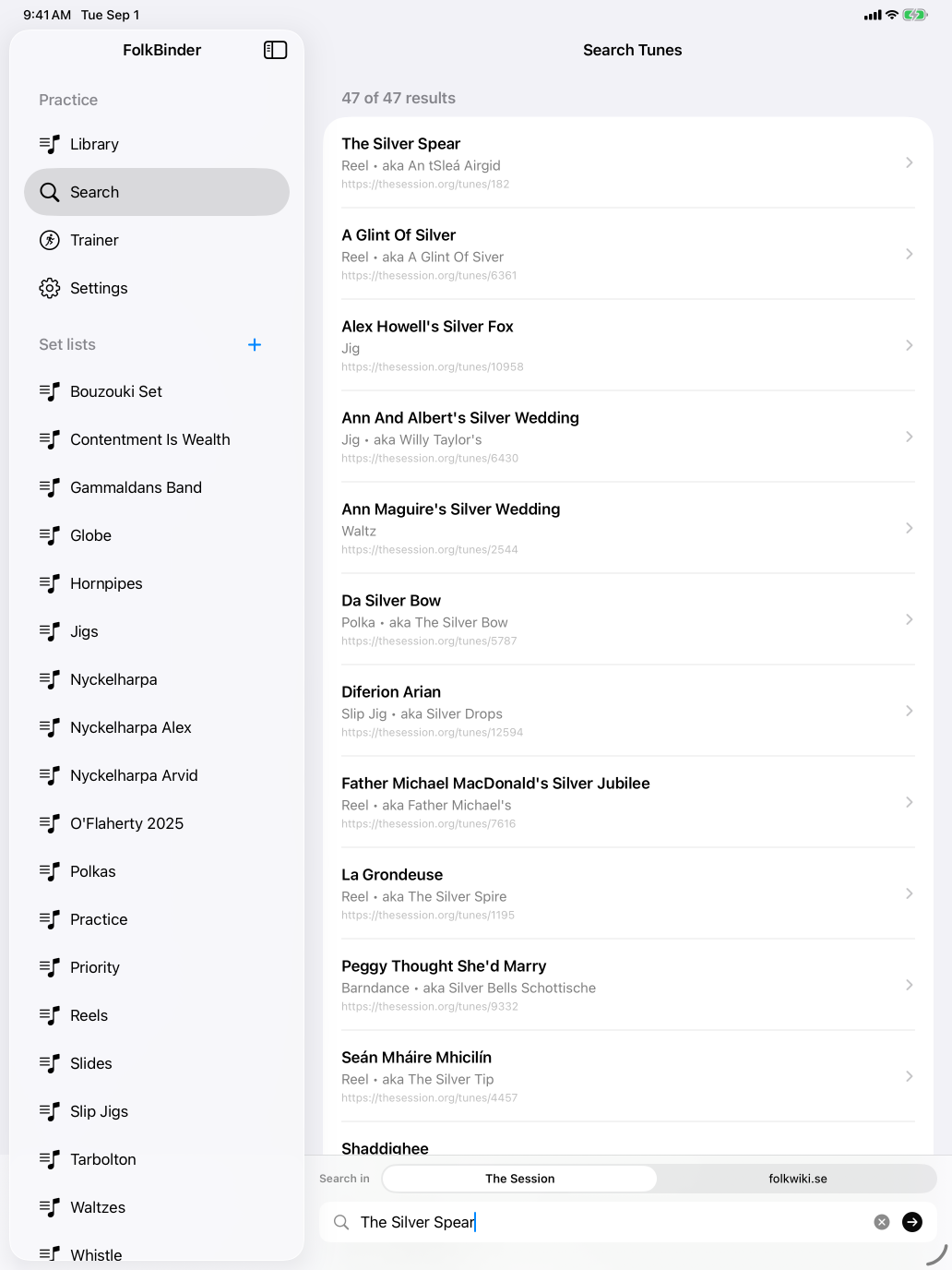Switch search source to folkwiki.se

(x=798, y=1179)
